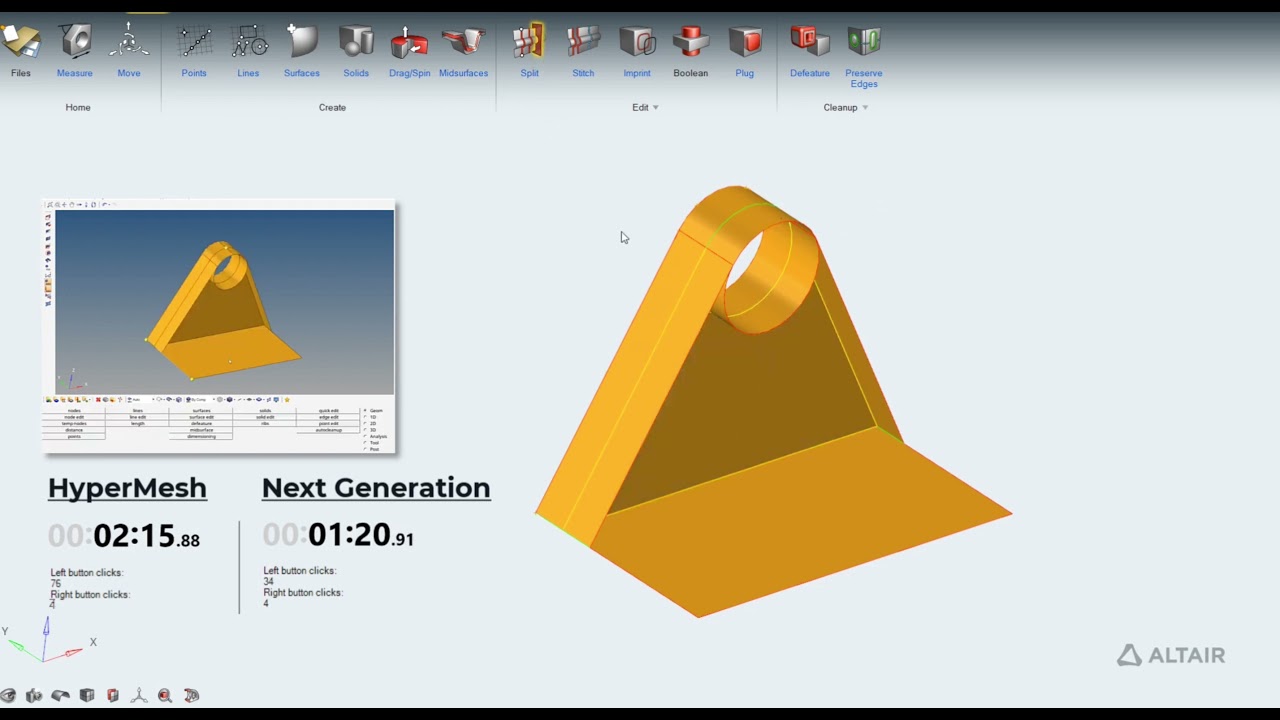Select the Solids tool
The height and width of the screenshot is (720, 1280).
(x=356, y=50)
